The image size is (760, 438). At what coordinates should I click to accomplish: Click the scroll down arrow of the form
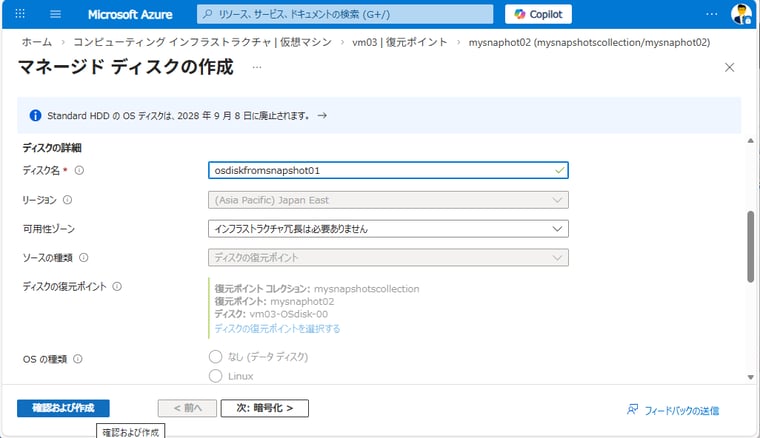click(750, 377)
